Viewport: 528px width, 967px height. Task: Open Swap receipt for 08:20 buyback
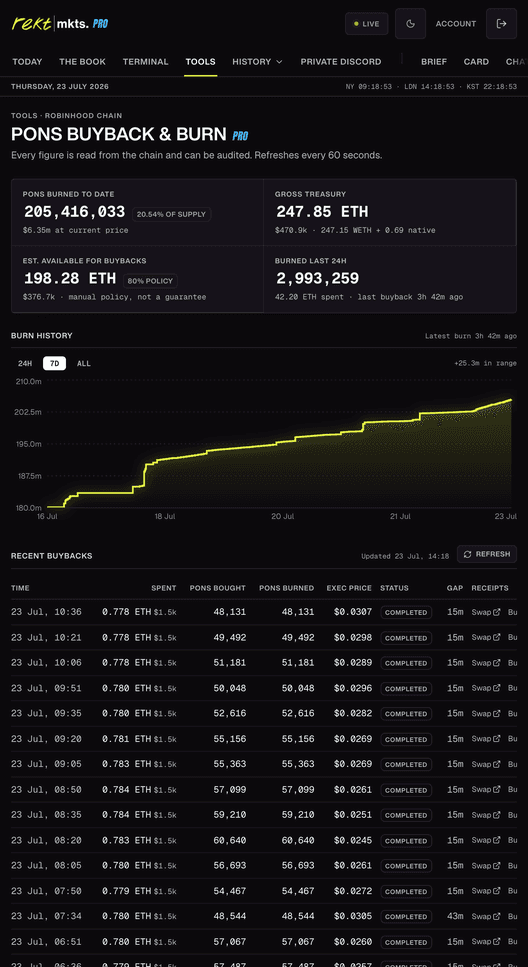(486, 841)
